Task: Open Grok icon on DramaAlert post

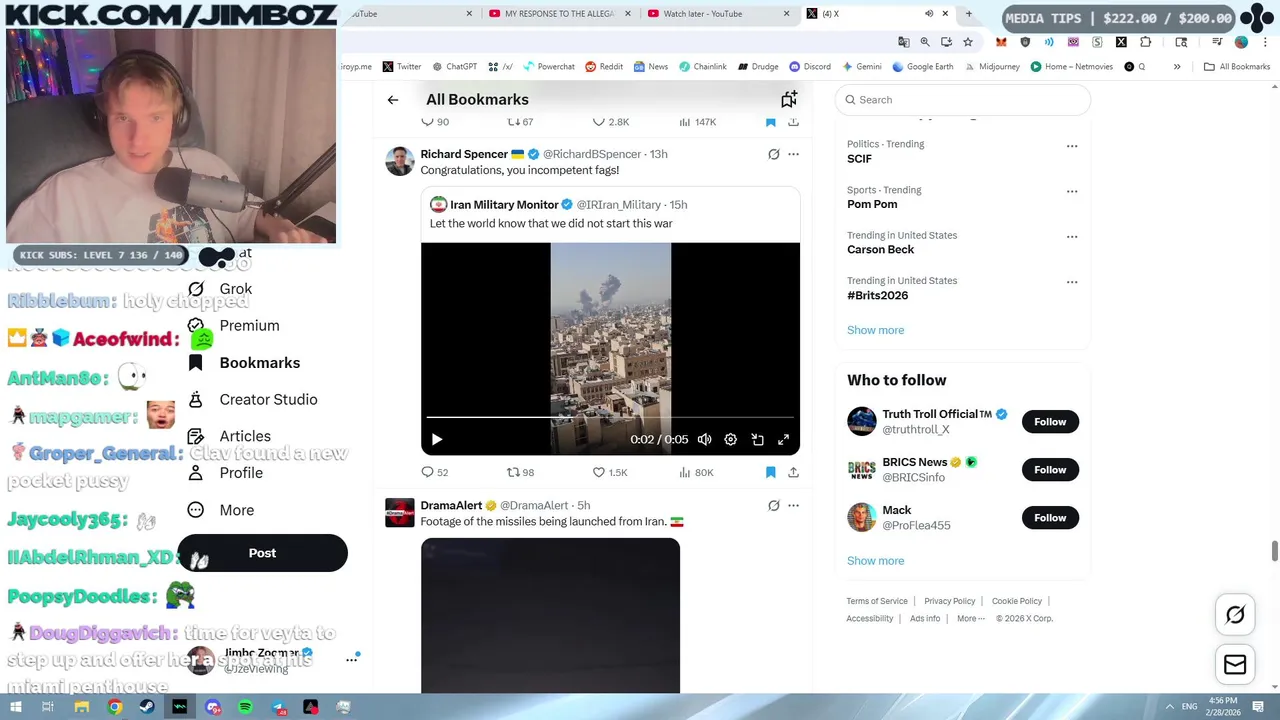Action: click(773, 505)
